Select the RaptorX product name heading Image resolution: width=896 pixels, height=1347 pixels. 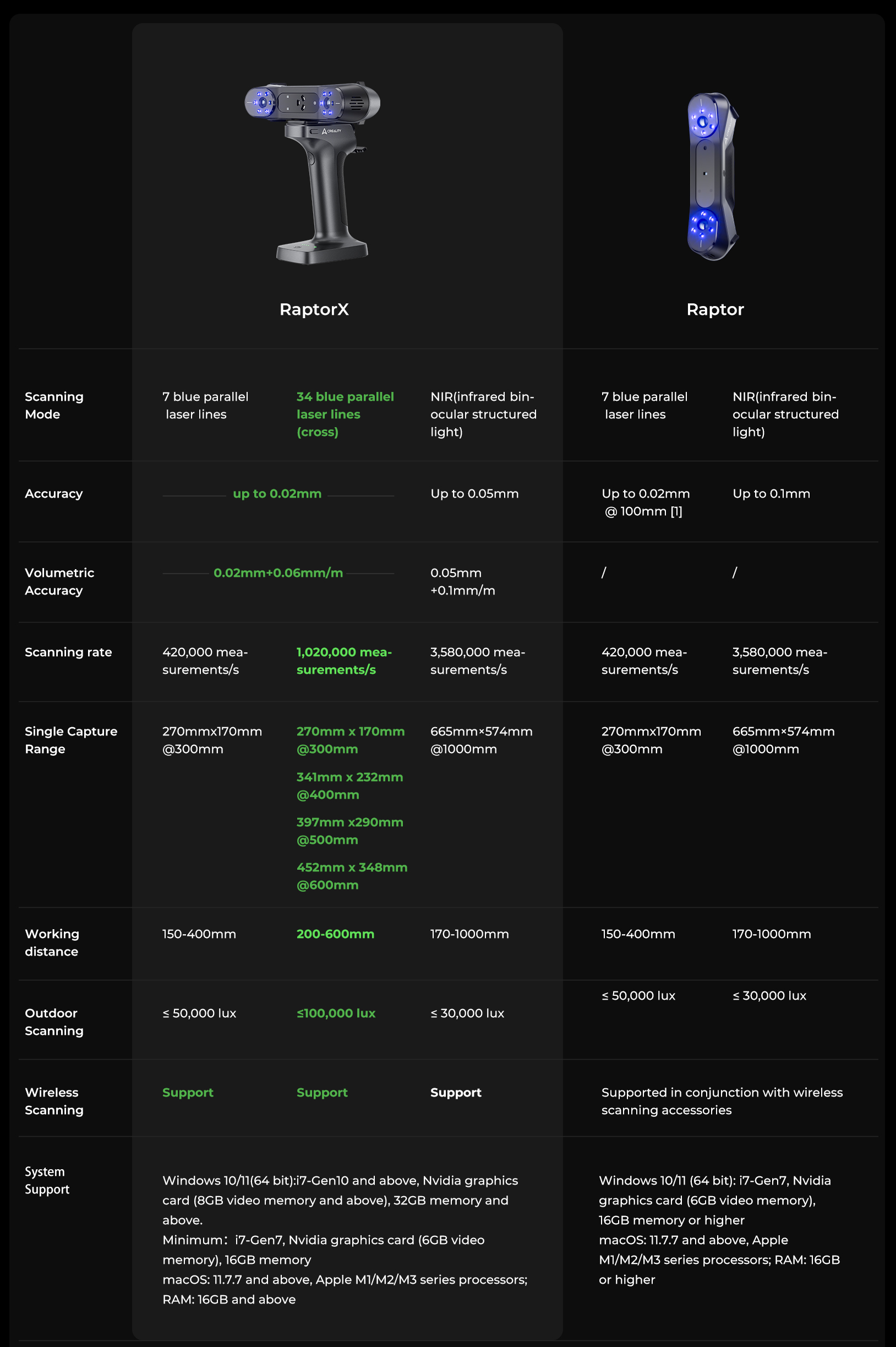pos(314,309)
